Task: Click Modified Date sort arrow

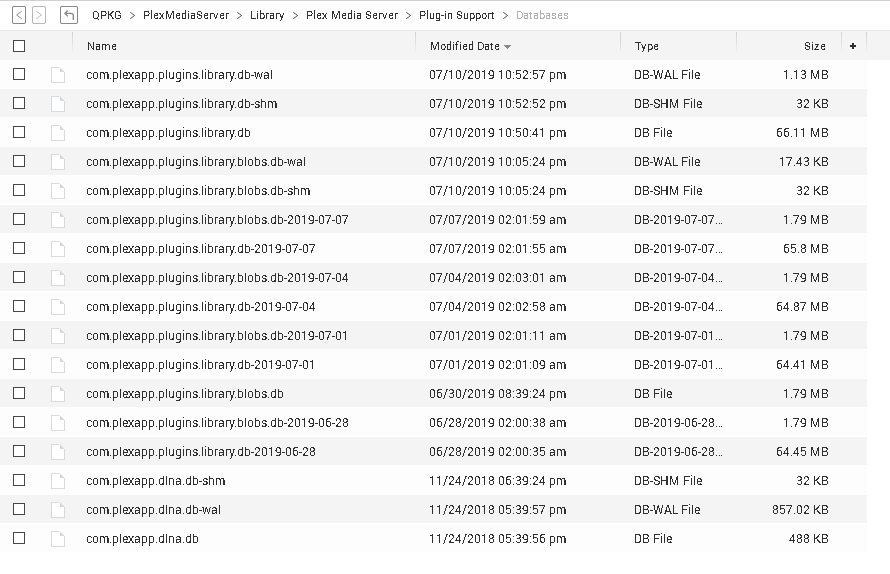Action: tap(508, 47)
